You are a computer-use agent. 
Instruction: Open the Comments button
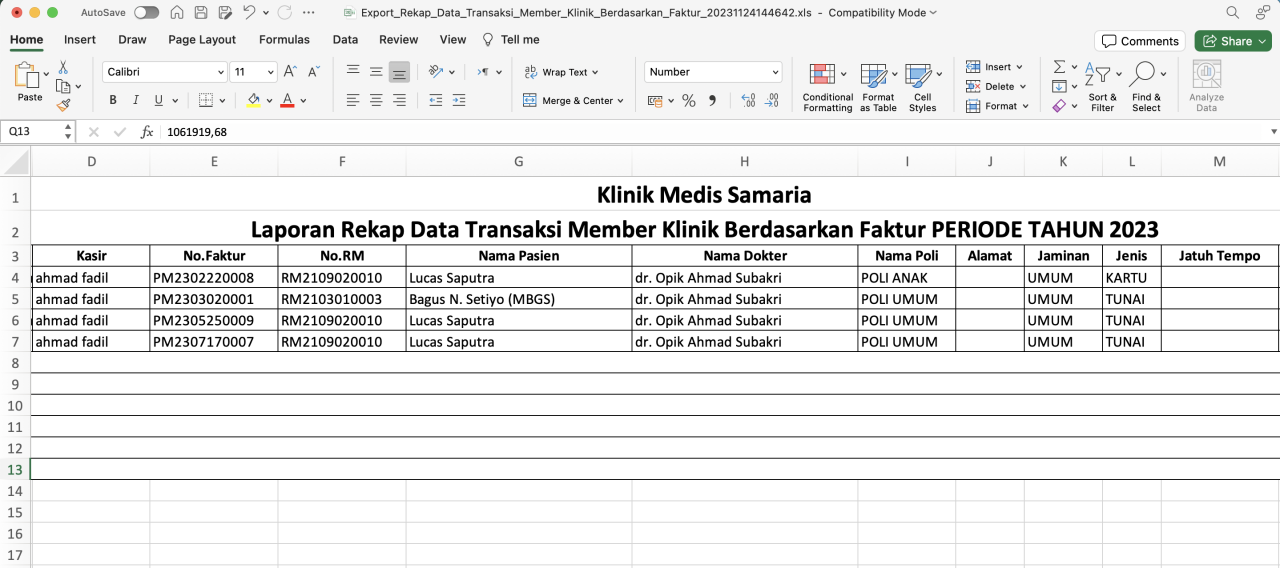pyautogui.click(x=1140, y=41)
